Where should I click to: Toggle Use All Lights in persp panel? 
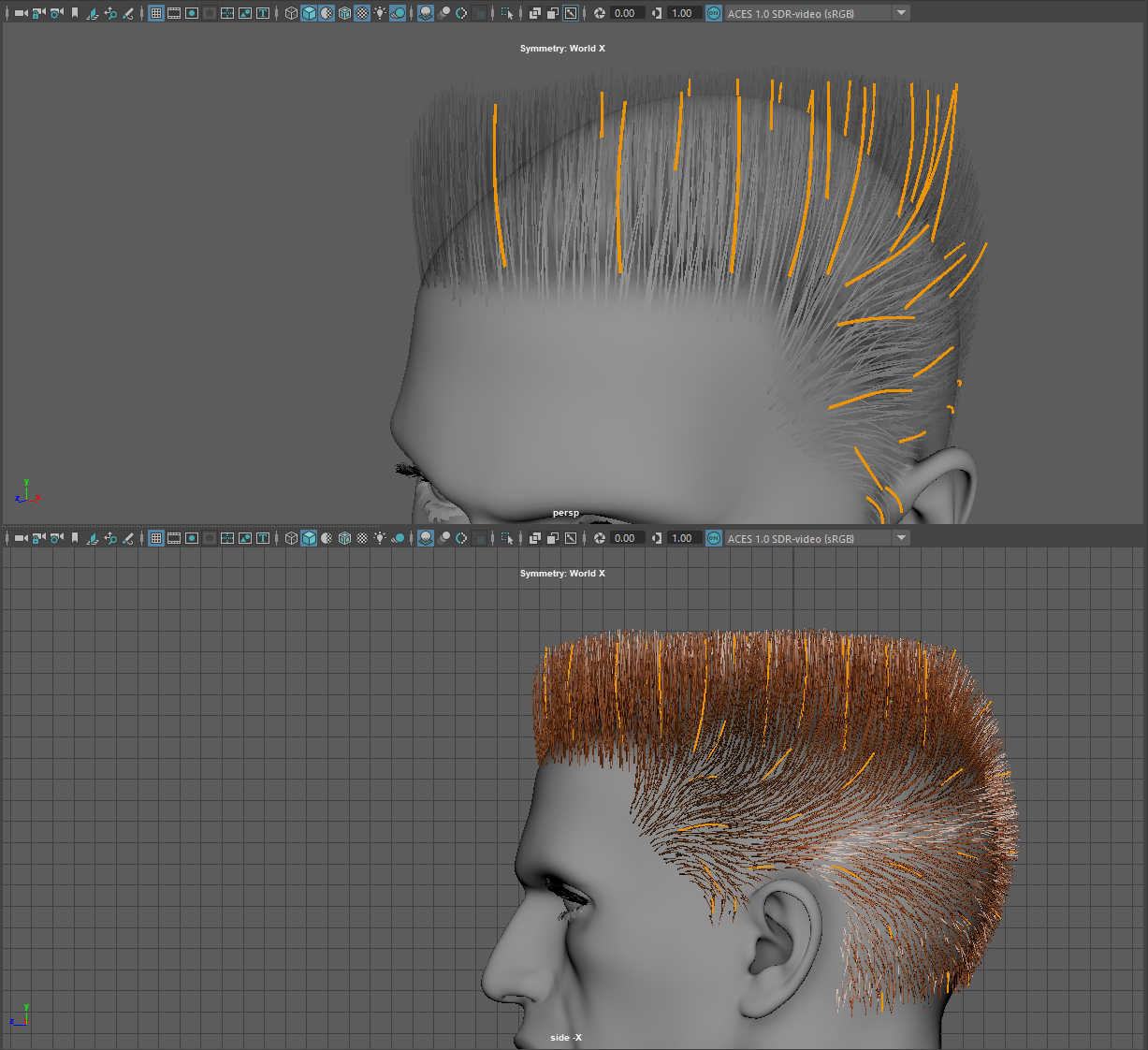click(x=380, y=13)
